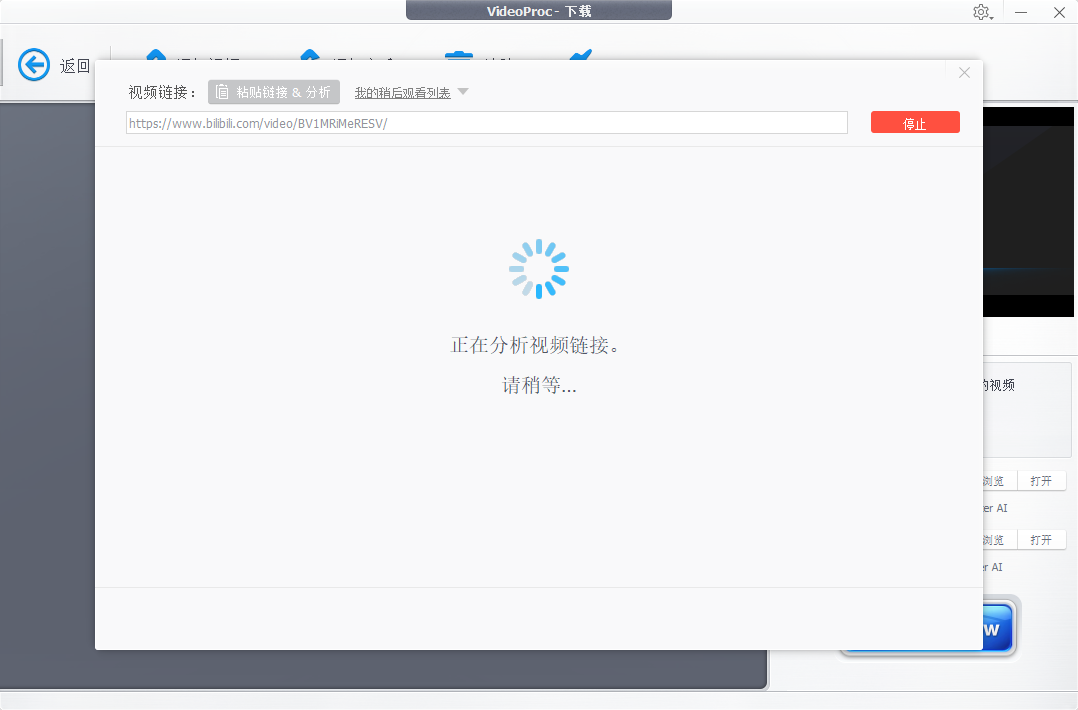Click the upper 打开 button
Screen dimensions: 1078x710
coord(1041,480)
